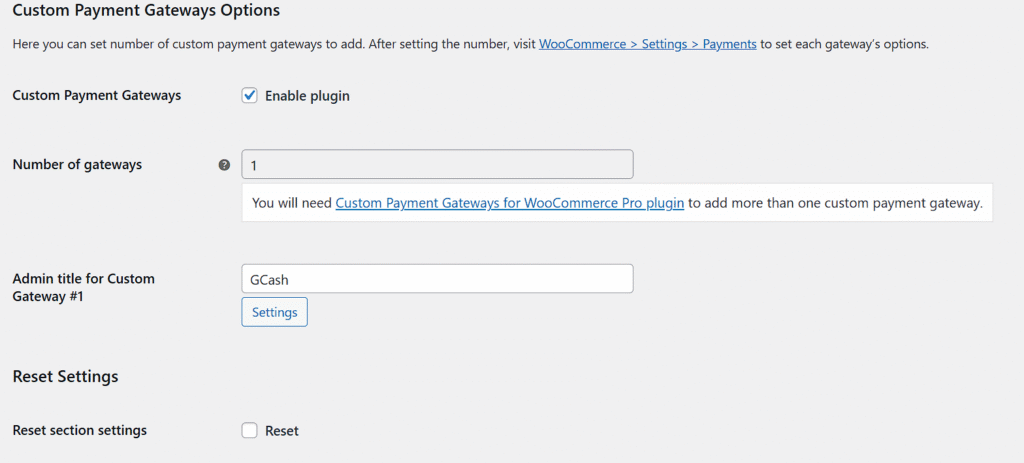Click the 'Reset Settings' section heading
This screenshot has width=1024, height=463.
pyautogui.click(x=65, y=377)
